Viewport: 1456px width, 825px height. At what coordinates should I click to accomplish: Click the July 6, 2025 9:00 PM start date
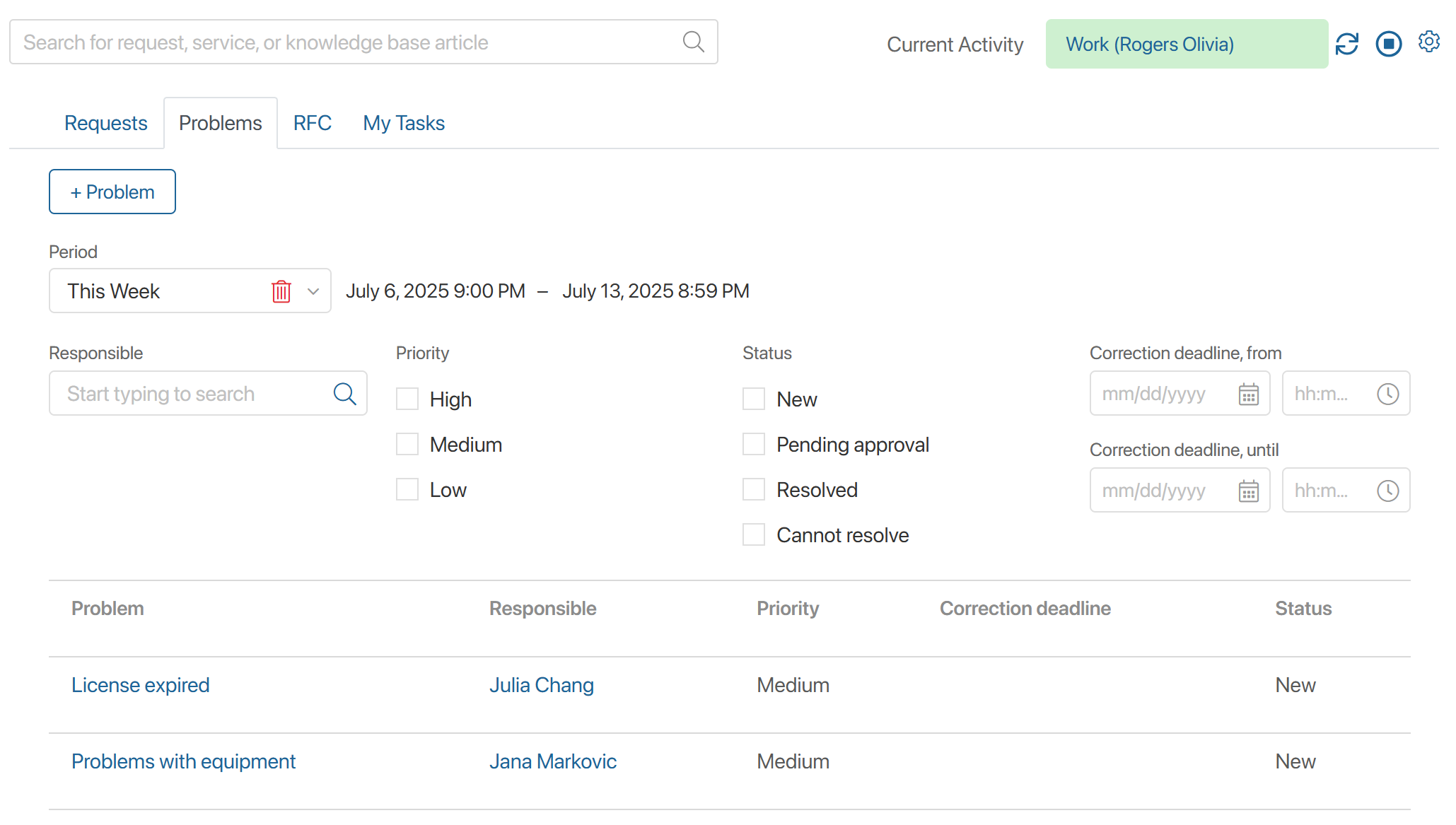435,291
